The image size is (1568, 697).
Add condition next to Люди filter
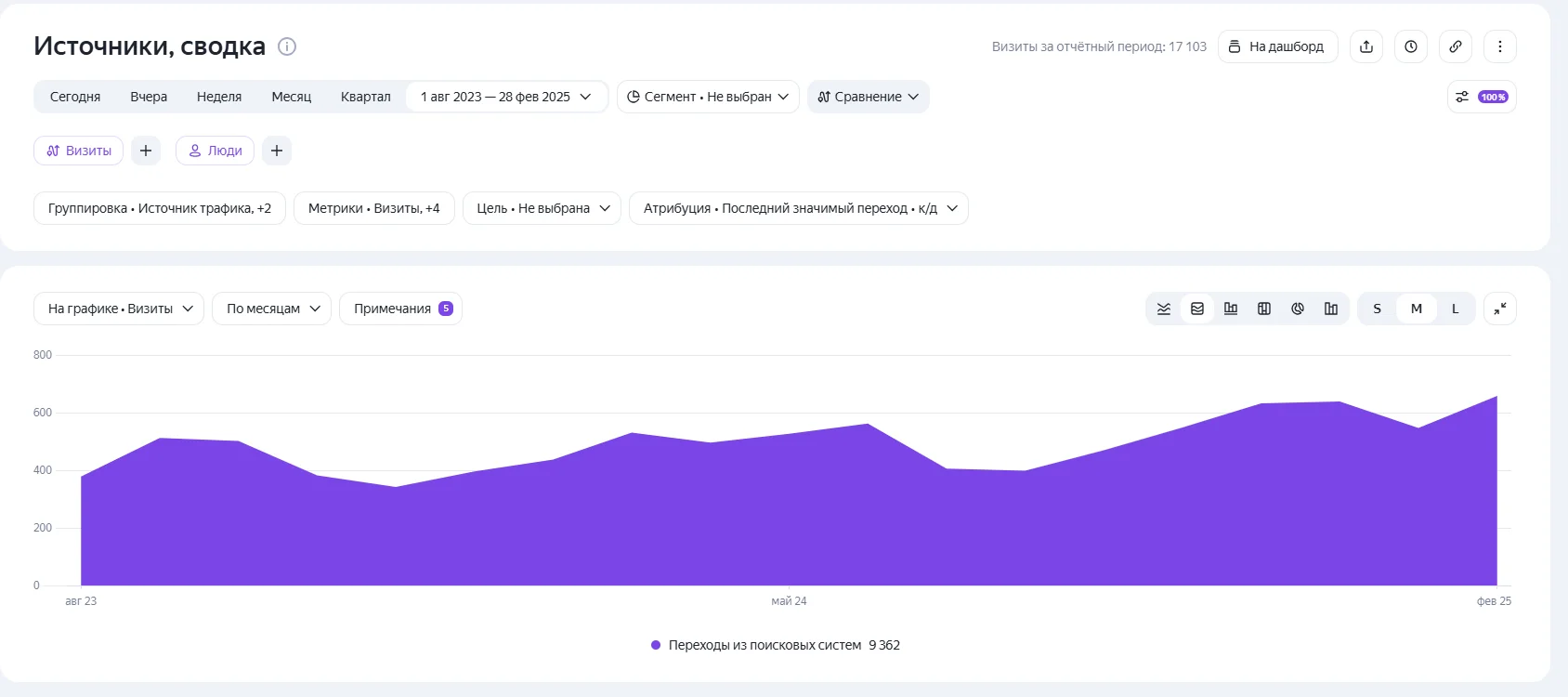click(277, 151)
